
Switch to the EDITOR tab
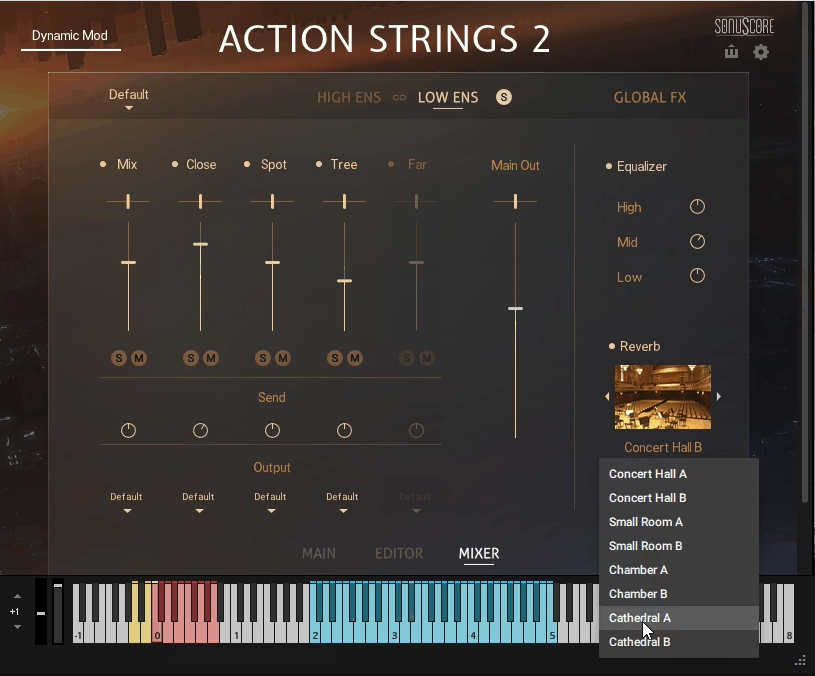398,553
